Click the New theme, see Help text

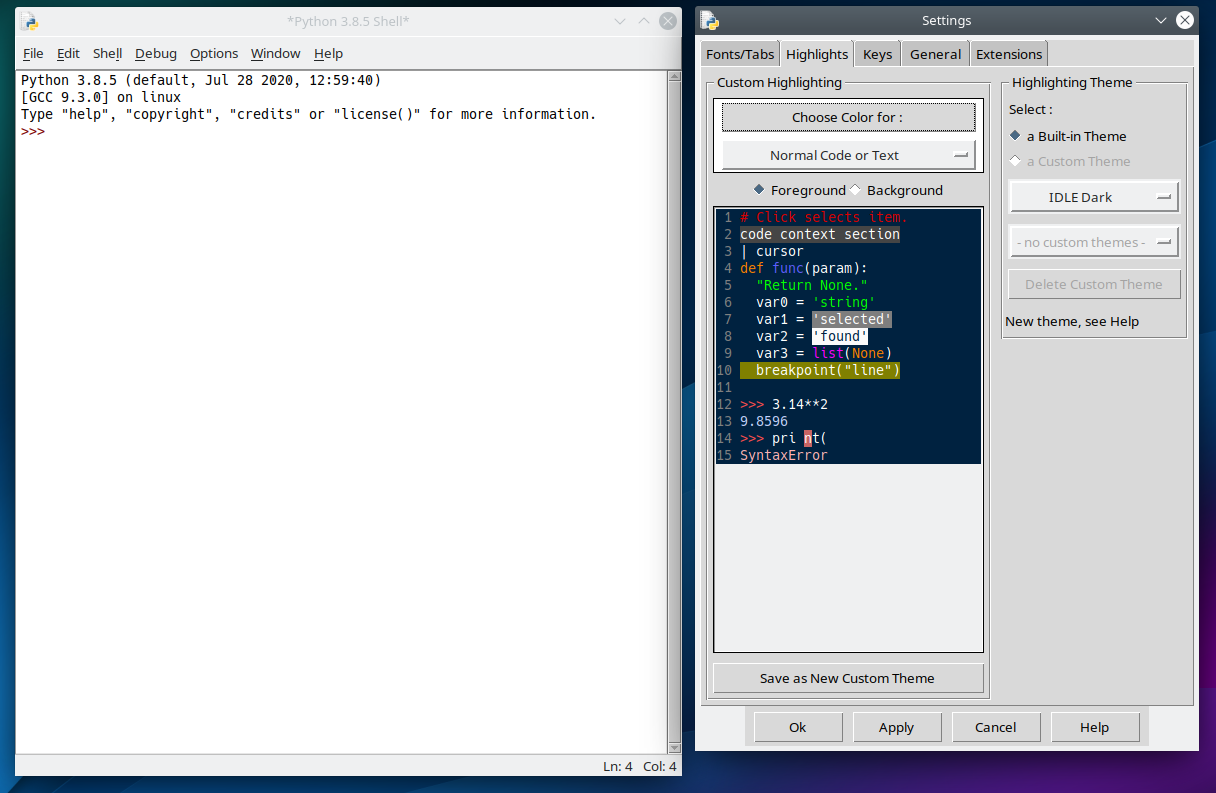(1072, 321)
